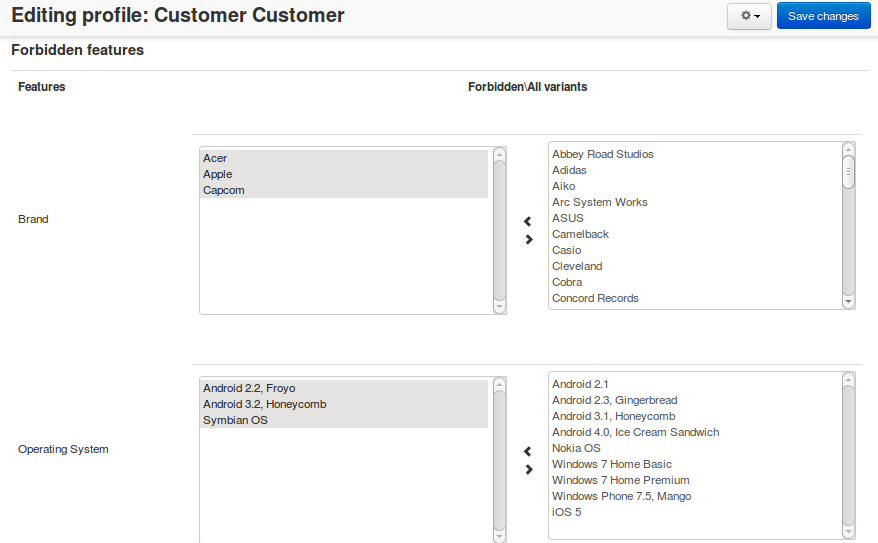878x543 pixels.
Task: Click right arrow to remove forbidden Brand
Action: coord(529,240)
